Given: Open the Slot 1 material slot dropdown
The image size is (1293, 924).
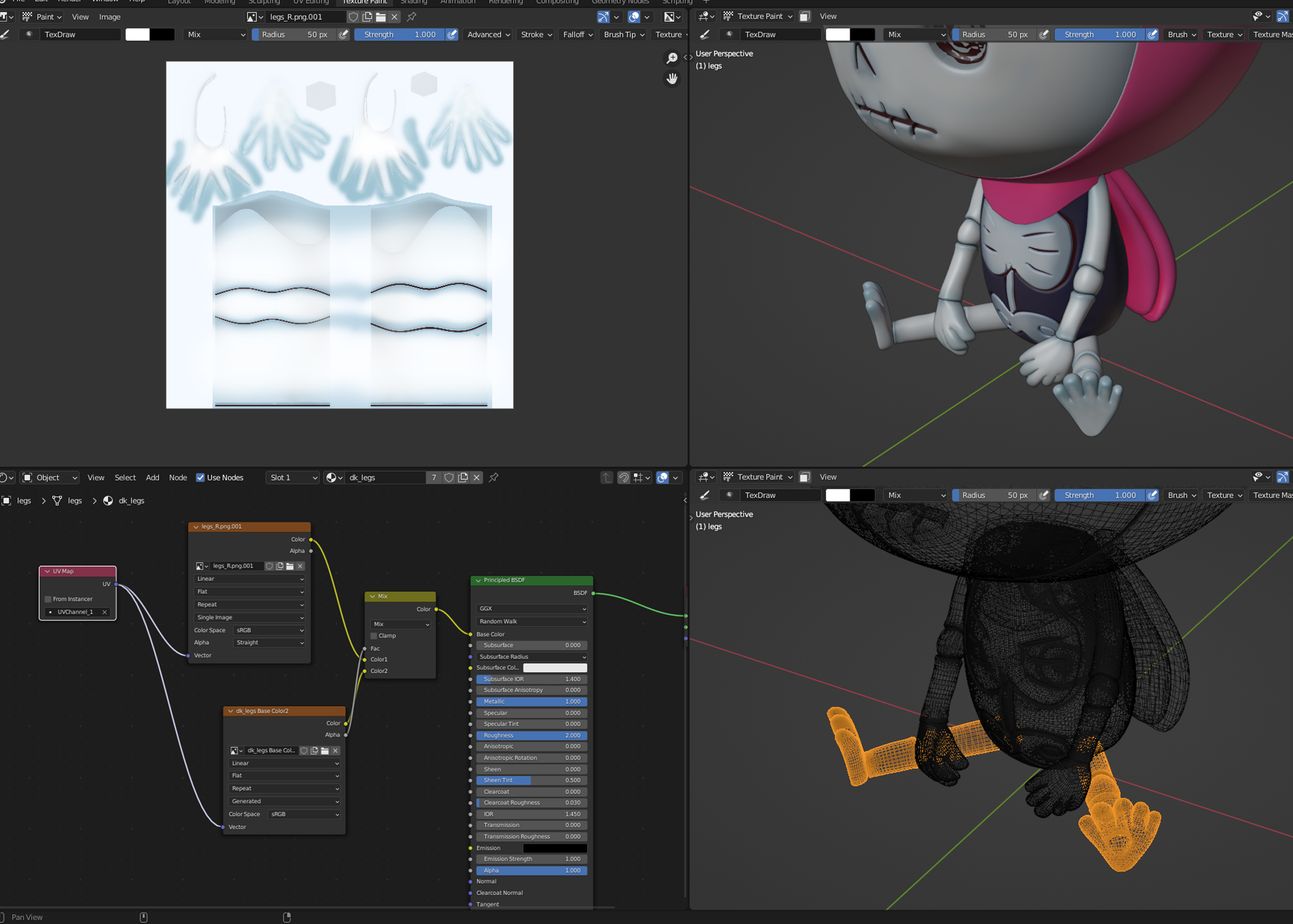Looking at the screenshot, I should 293,477.
